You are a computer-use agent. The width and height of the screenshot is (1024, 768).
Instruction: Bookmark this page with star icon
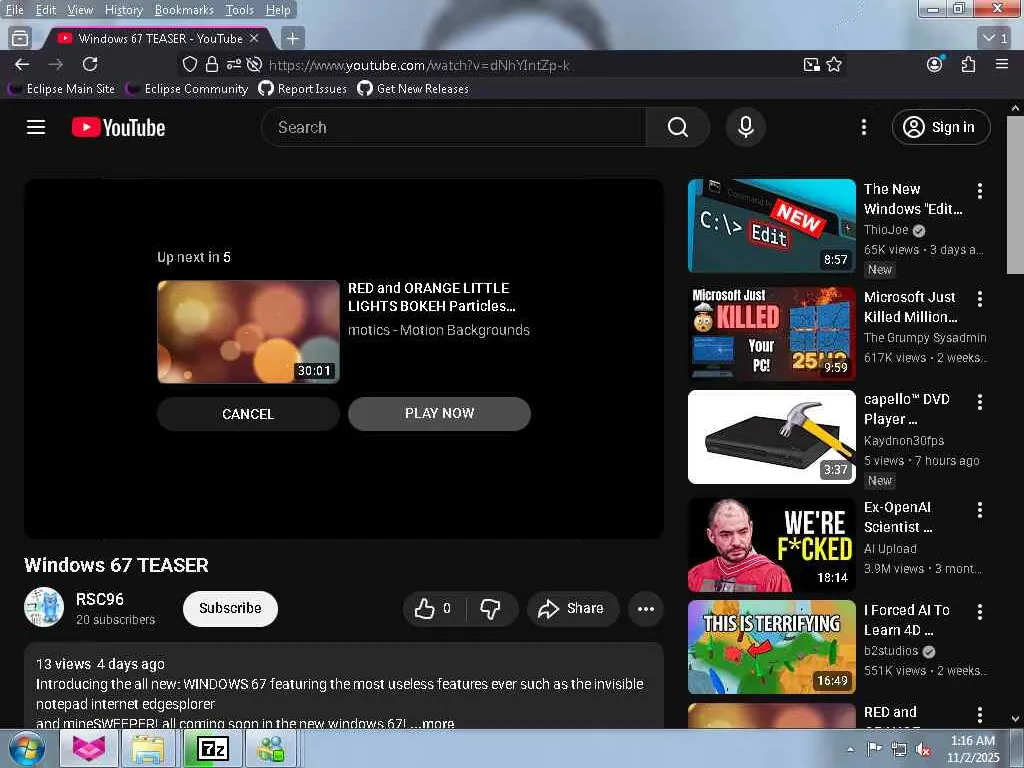click(834, 65)
